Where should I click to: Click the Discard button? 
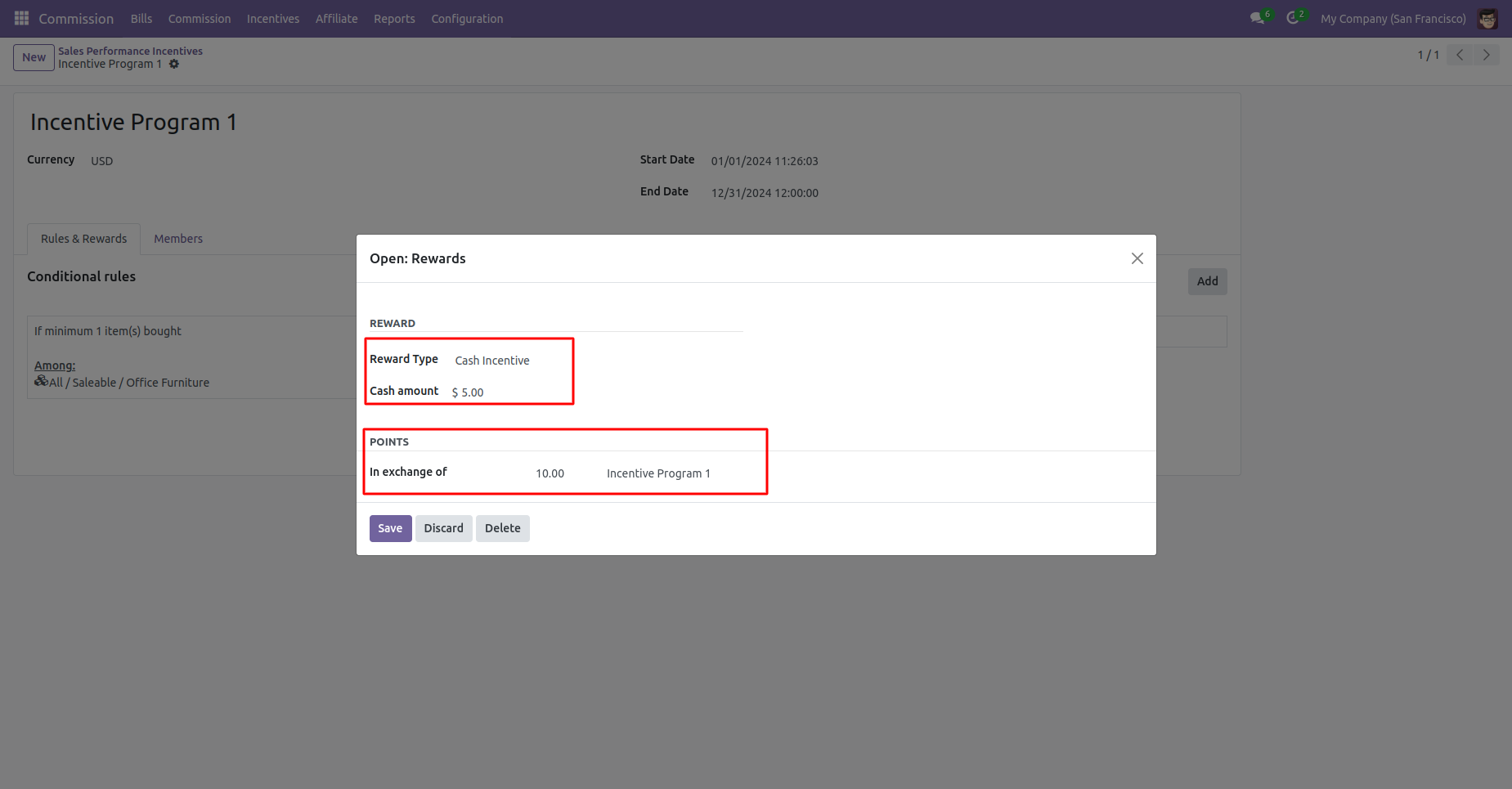pyautogui.click(x=443, y=528)
